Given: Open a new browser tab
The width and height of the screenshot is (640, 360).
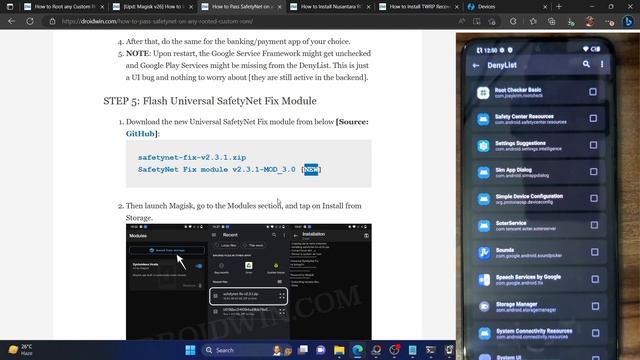Looking at the screenshot, I should click(x=559, y=7).
